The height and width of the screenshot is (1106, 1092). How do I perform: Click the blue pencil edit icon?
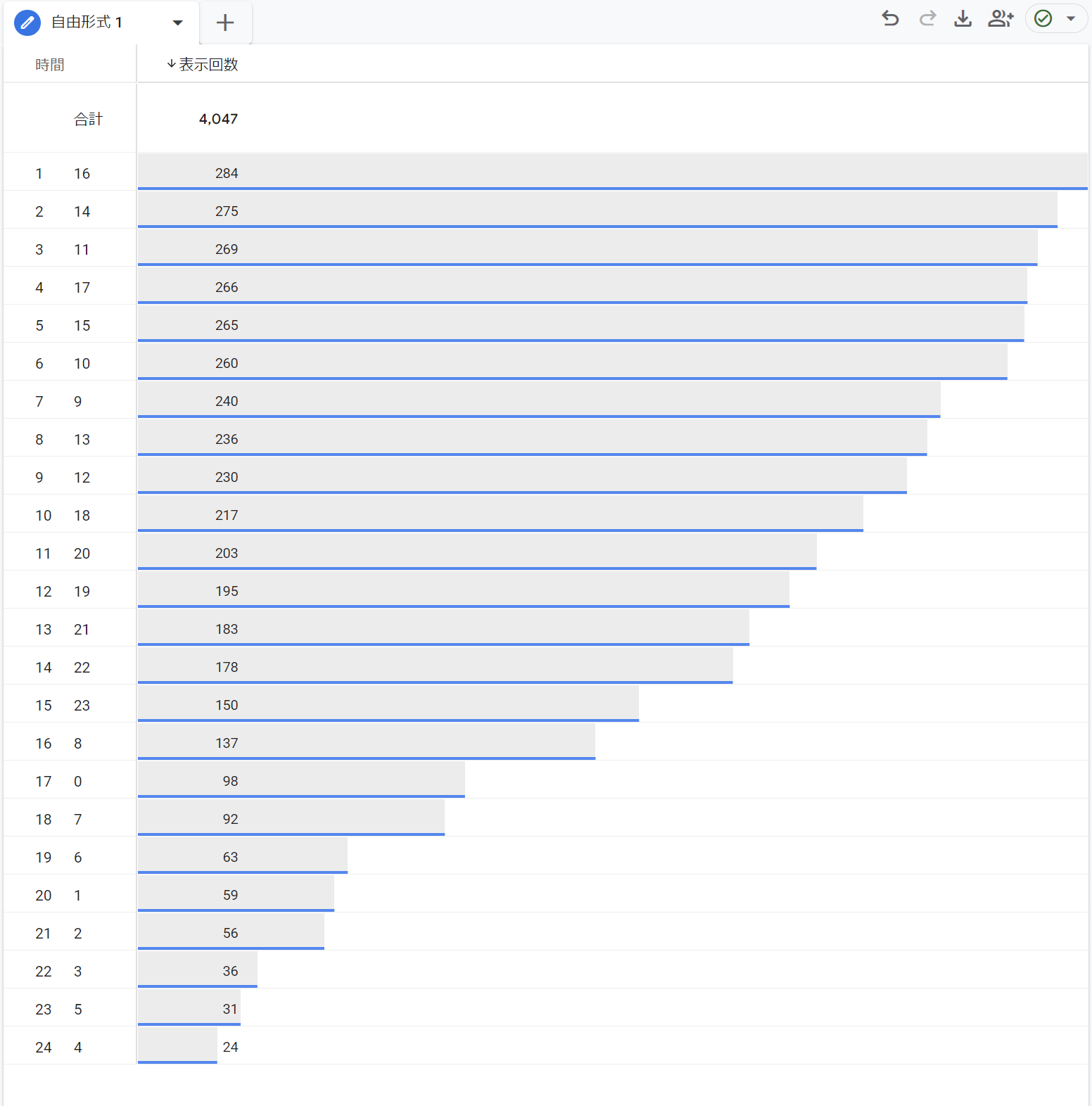coord(27,23)
